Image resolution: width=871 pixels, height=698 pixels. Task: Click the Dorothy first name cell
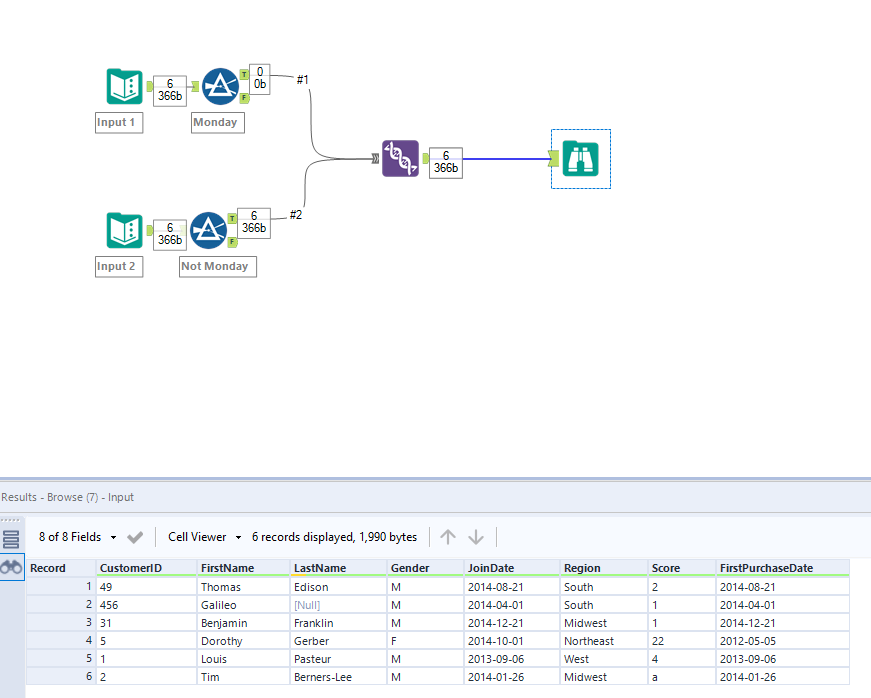(x=243, y=641)
